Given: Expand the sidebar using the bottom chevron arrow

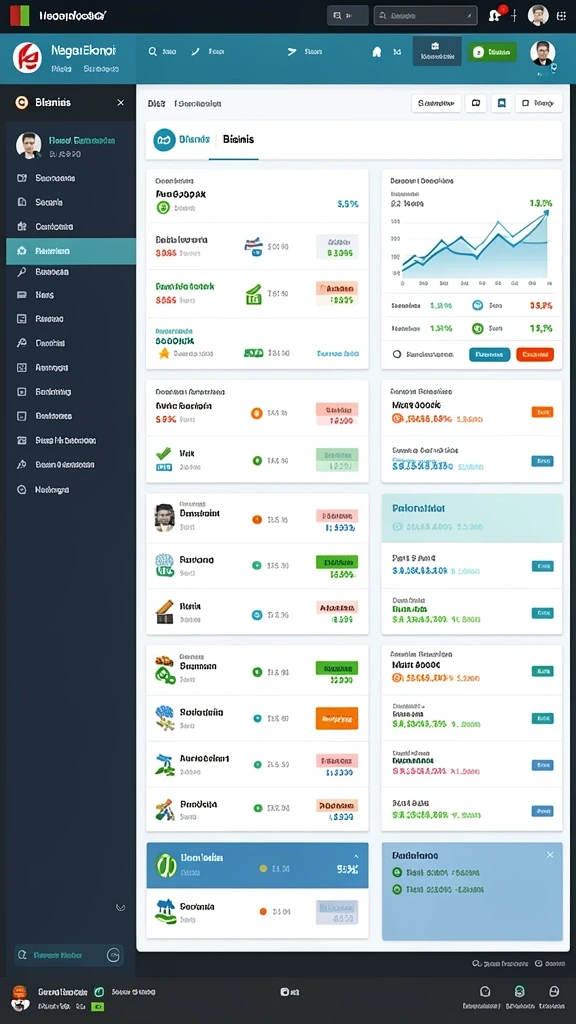Looking at the screenshot, I should pyautogui.click(x=120, y=907).
